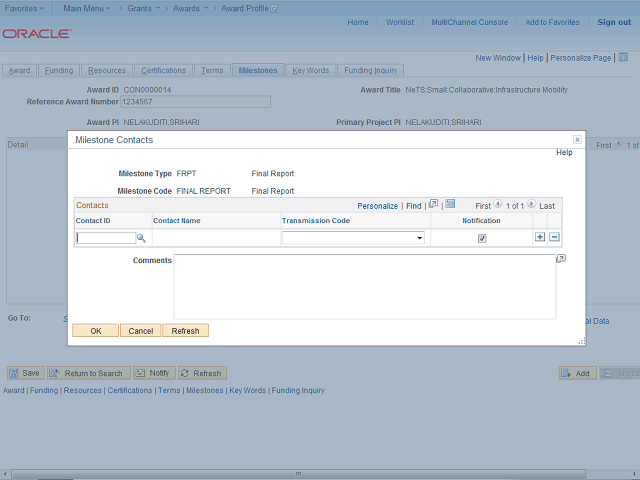Click into the Contact ID field
Viewport: 640px width, 480px height.
coord(106,238)
